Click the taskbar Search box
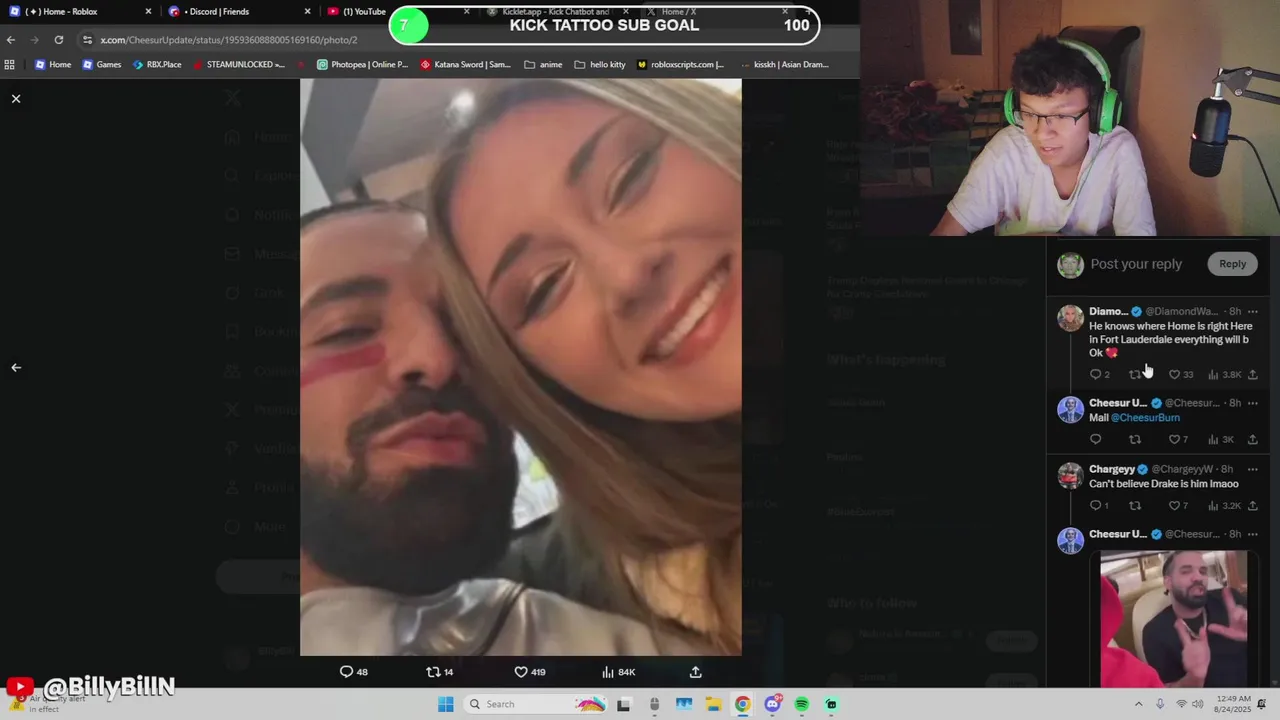The height and width of the screenshot is (720, 1280). point(535,704)
